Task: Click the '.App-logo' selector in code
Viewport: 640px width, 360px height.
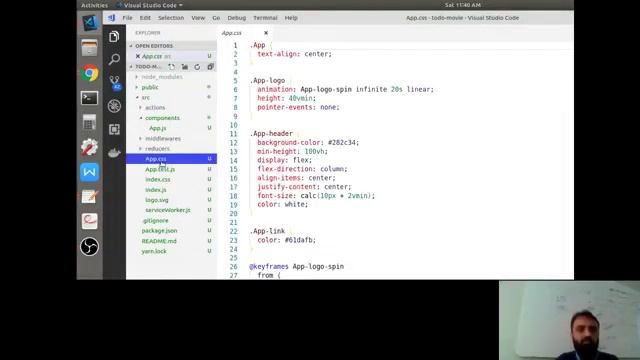Action: pyautogui.click(x=268, y=80)
